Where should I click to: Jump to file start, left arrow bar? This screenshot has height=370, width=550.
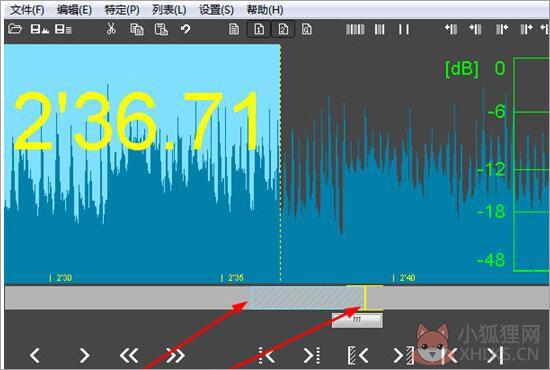pyautogui.click(x=450, y=356)
